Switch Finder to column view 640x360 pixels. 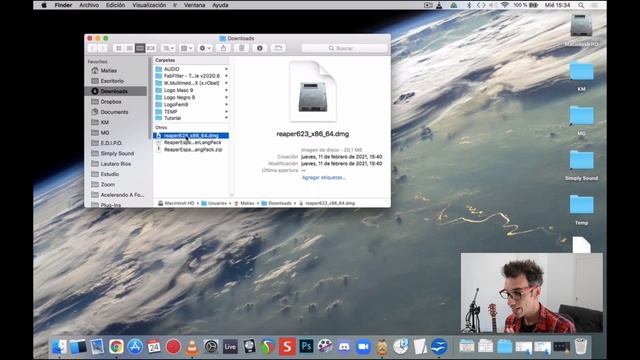(x=140, y=48)
